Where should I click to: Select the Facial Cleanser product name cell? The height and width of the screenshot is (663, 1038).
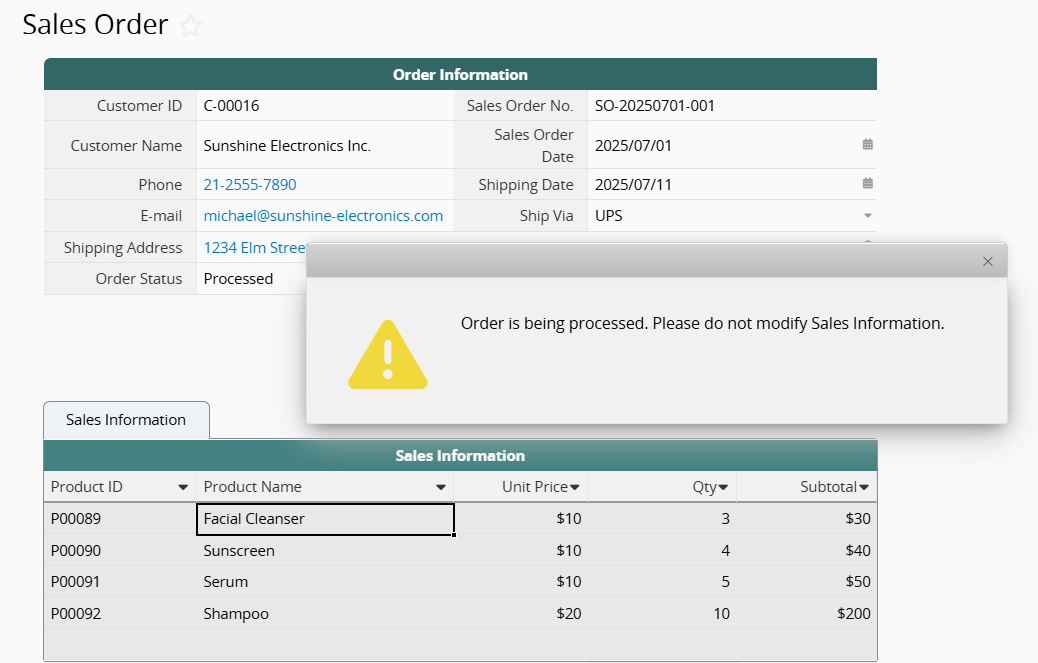(x=324, y=519)
